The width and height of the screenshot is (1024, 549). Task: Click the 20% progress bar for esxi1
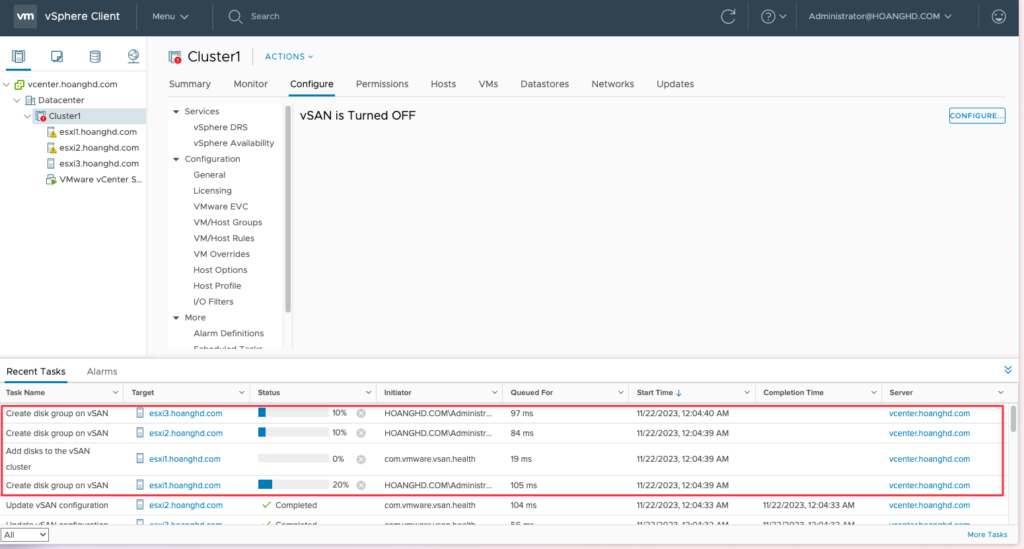tap(293, 485)
